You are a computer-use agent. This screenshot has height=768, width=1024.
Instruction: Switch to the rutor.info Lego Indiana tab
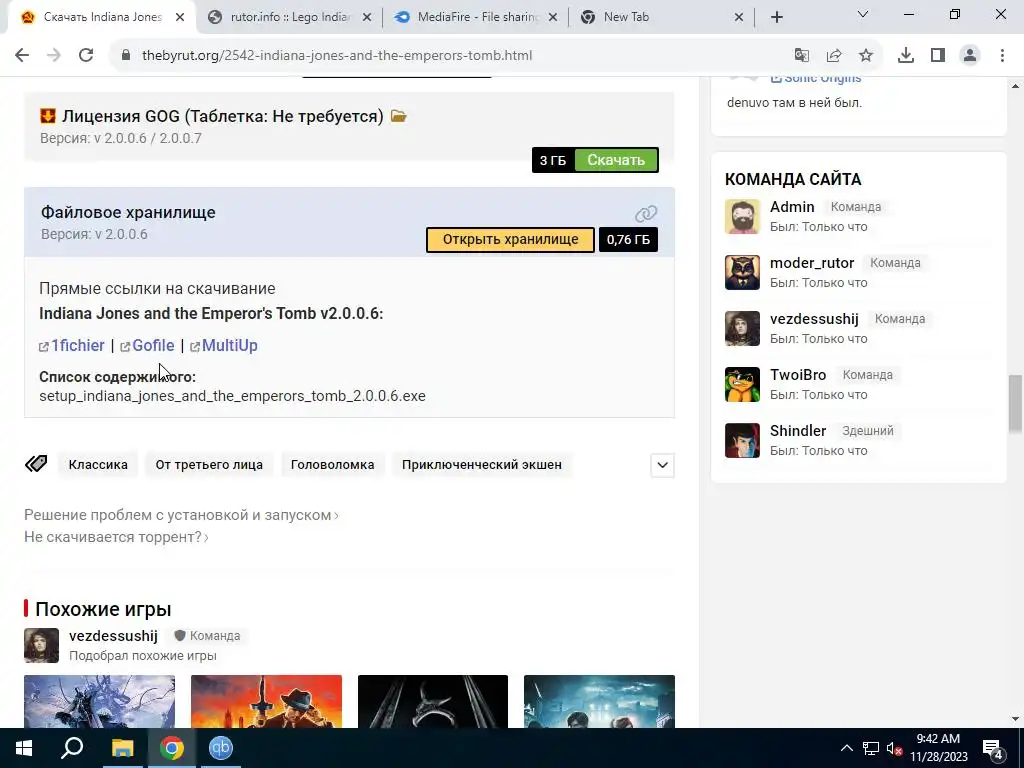[289, 17]
